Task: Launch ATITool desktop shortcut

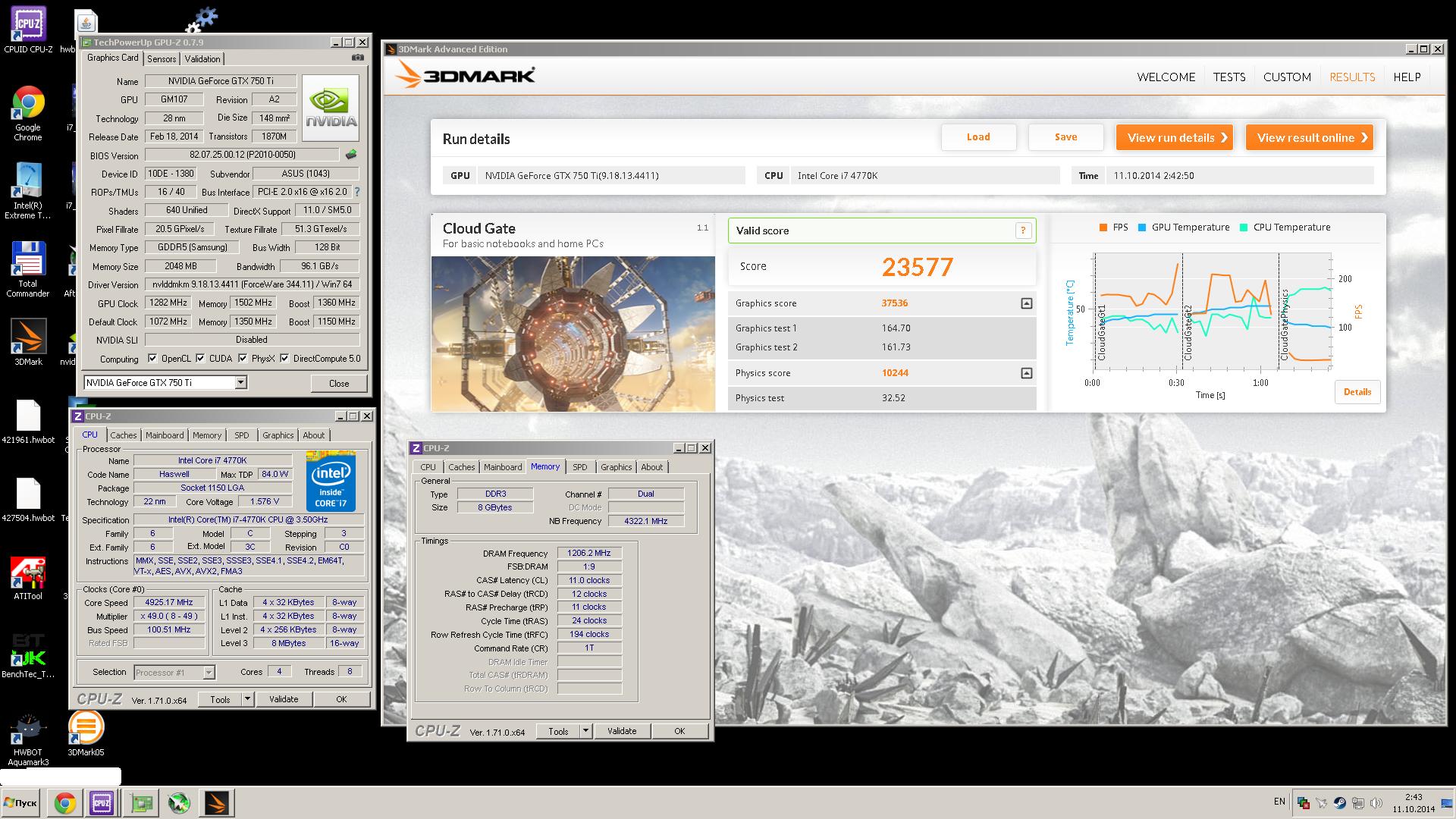Action: tap(28, 578)
